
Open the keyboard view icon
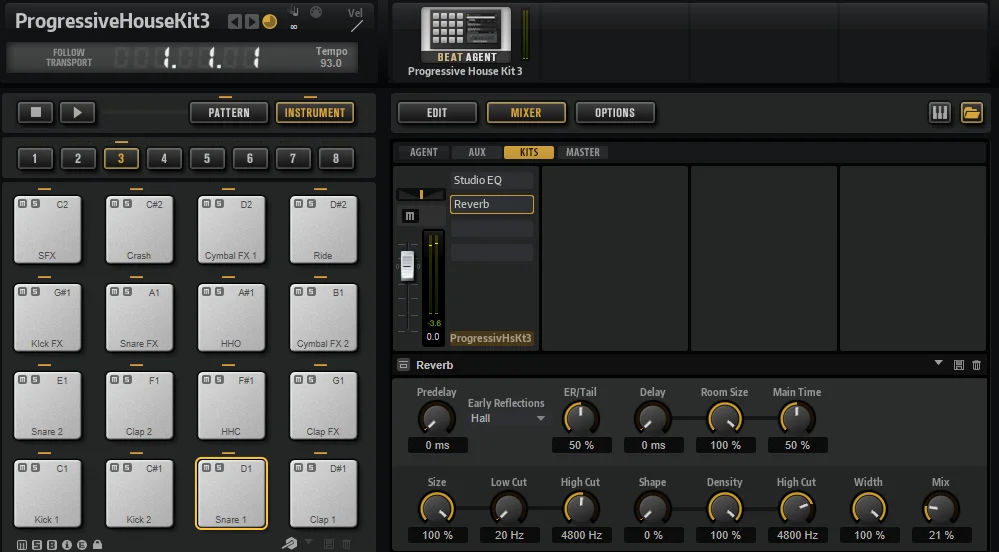[x=940, y=113]
